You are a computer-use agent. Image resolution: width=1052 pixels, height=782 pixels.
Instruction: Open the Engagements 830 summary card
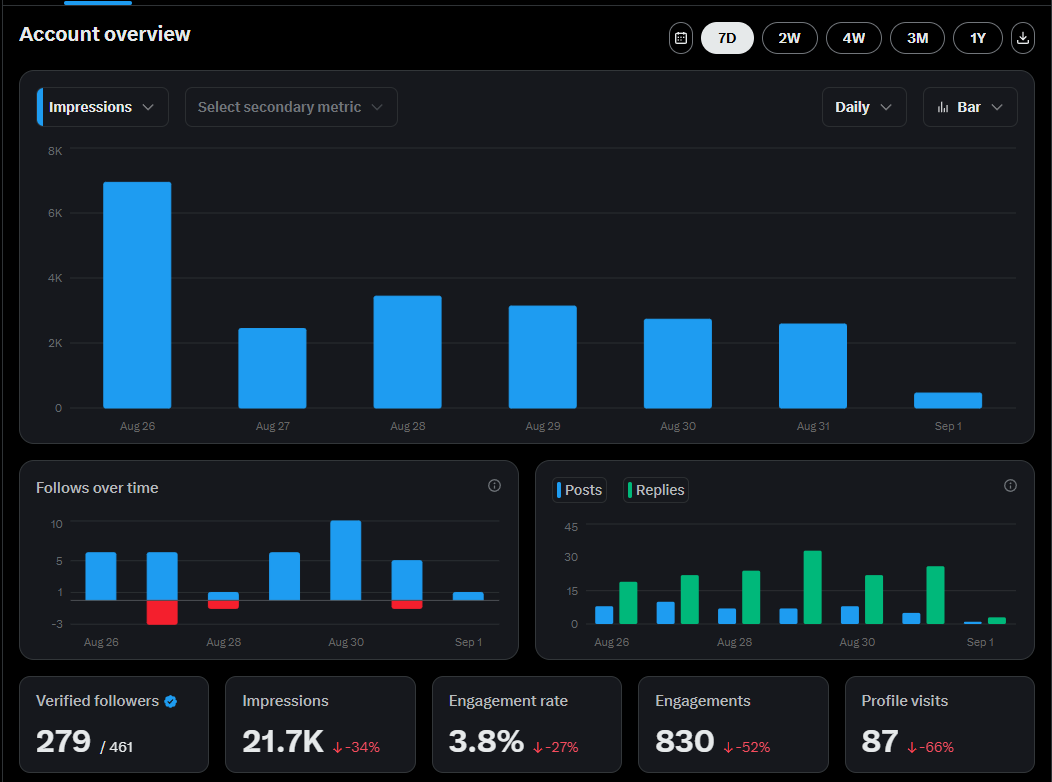[x=733, y=724]
